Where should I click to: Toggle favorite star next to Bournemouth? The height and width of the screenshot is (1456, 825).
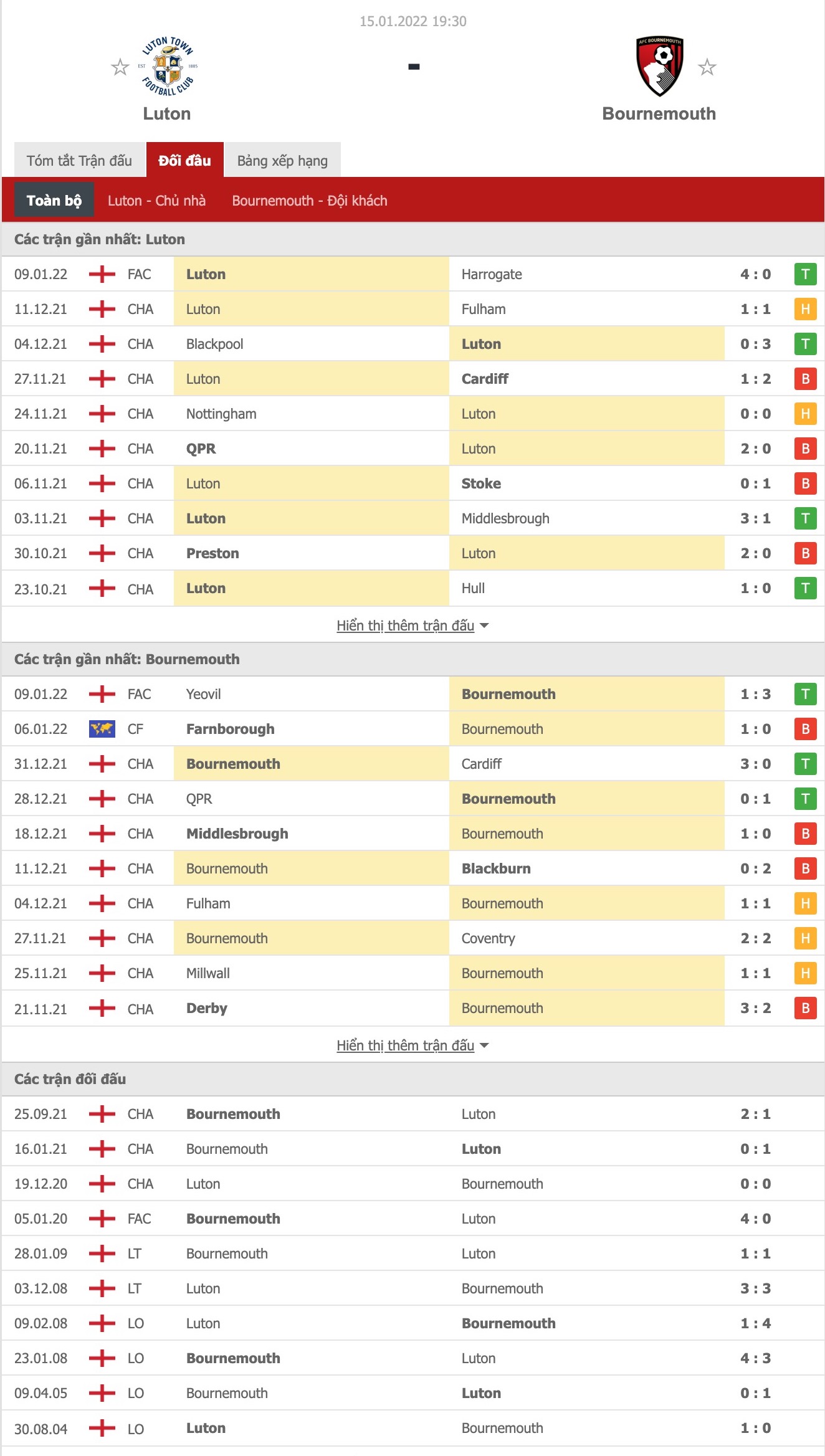(x=707, y=67)
